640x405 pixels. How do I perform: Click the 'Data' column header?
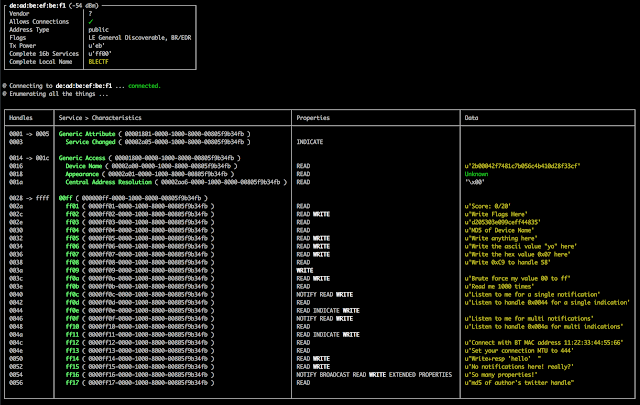pos(471,118)
